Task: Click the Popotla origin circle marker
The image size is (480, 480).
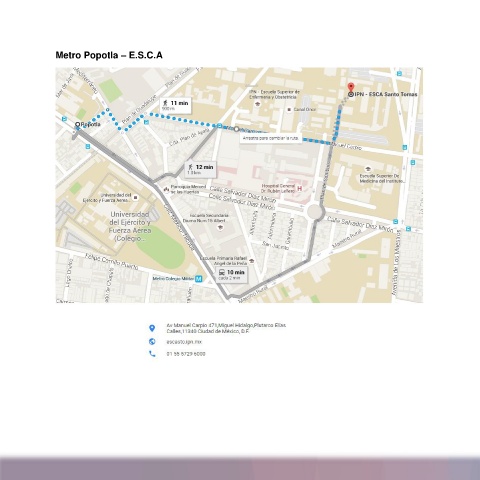Action: (77, 124)
